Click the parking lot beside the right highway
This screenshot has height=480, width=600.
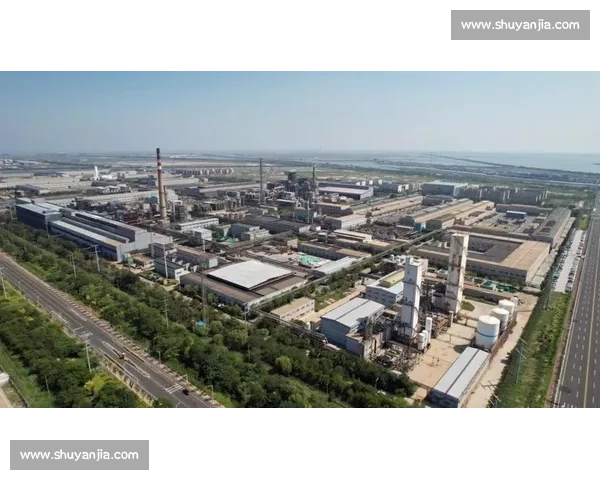click(568, 262)
